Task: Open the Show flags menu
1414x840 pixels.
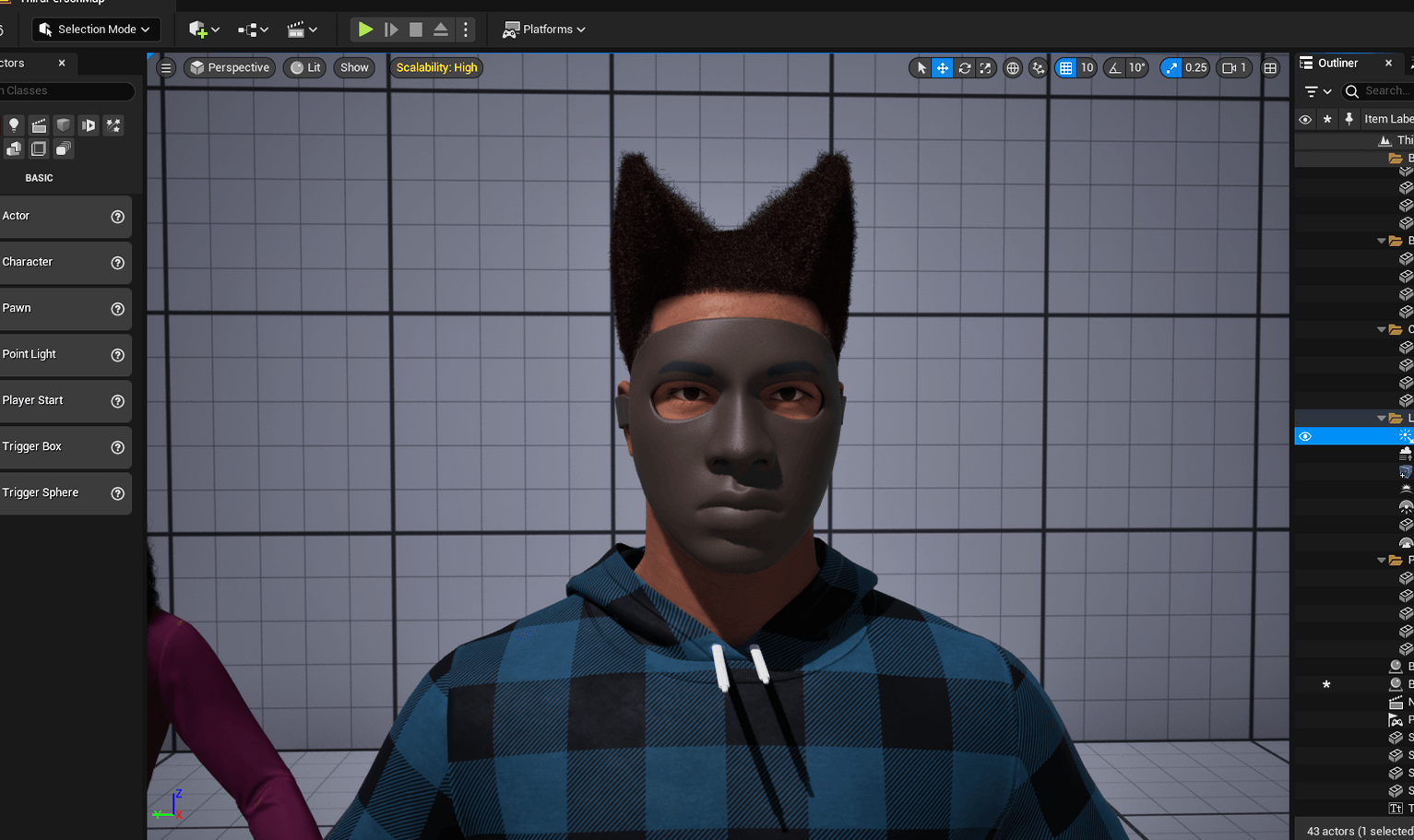Action: [x=354, y=67]
